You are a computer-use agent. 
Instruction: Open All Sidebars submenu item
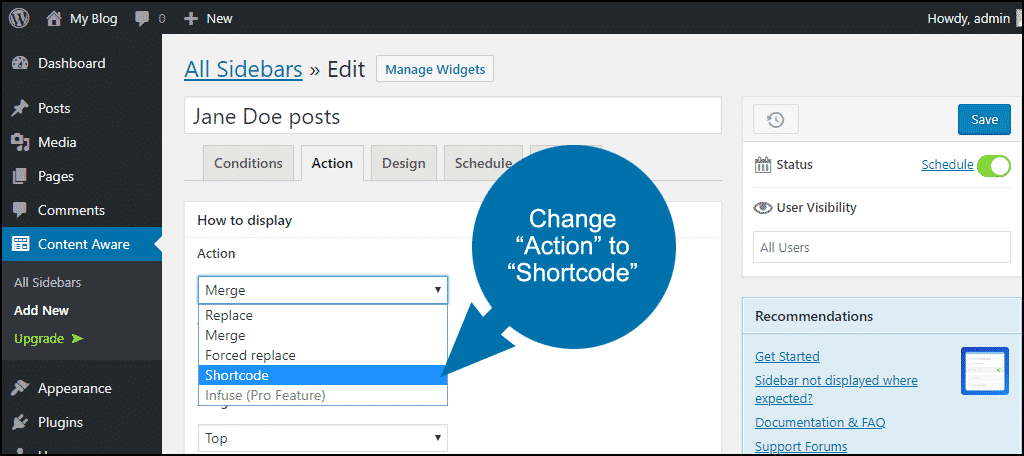point(48,283)
